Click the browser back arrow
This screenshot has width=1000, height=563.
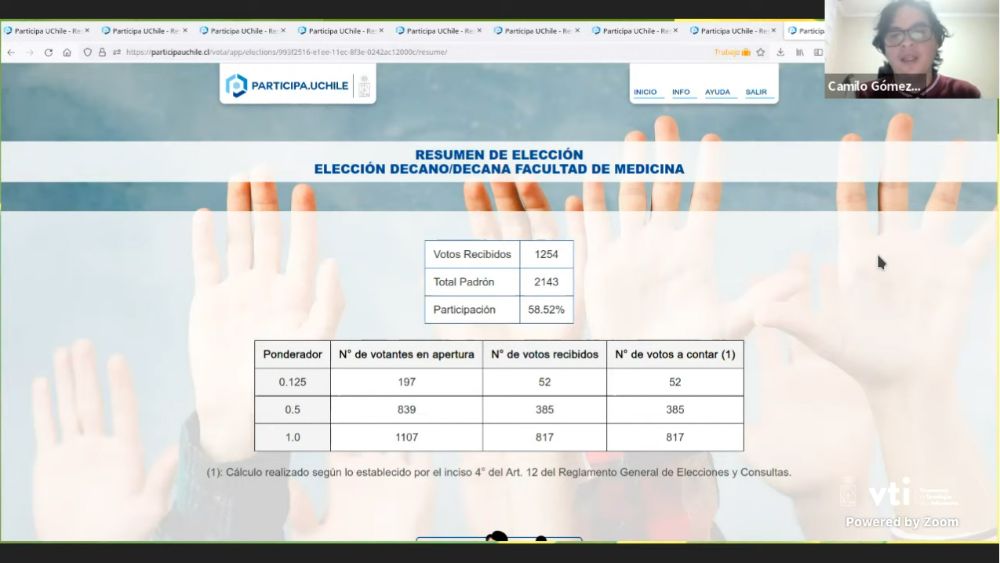point(10,52)
